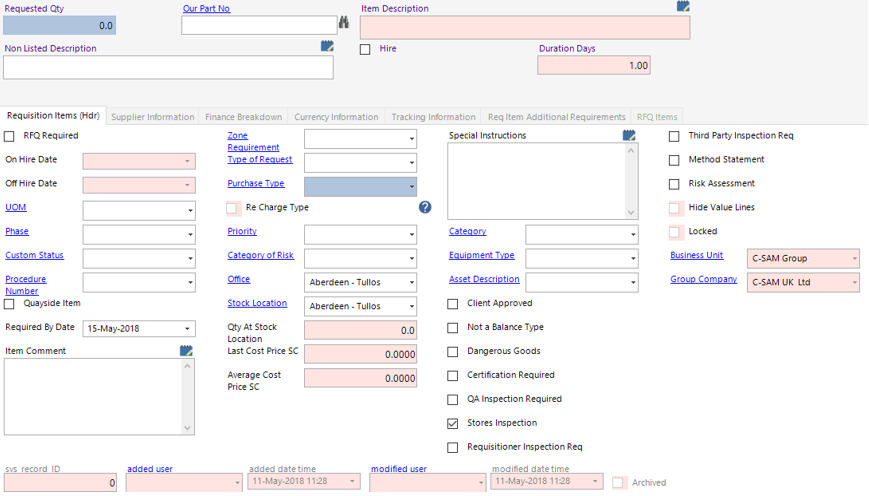Click the Purchase Type link label
The height and width of the screenshot is (496, 869).
click(256, 184)
